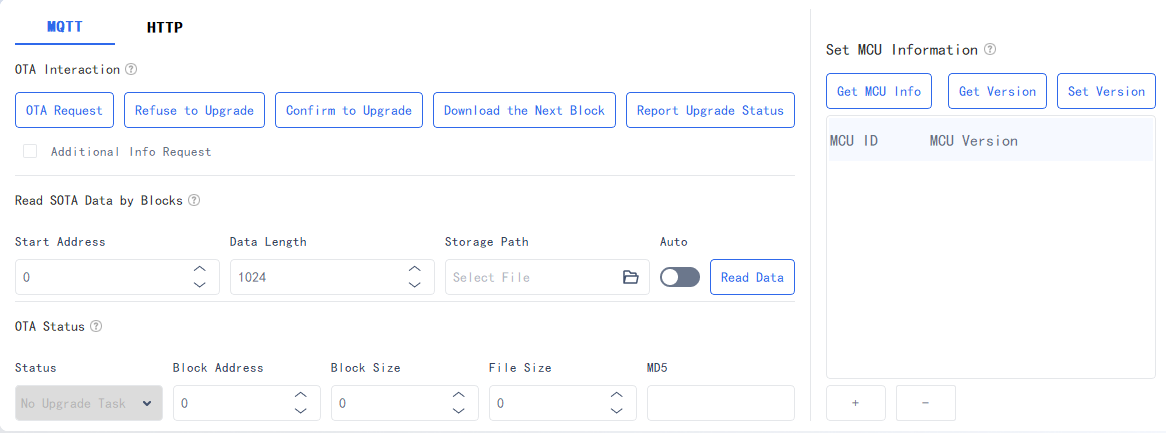This screenshot has height=433, width=1166.
Task: Add MCU entry with plus button
Action: click(855, 402)
